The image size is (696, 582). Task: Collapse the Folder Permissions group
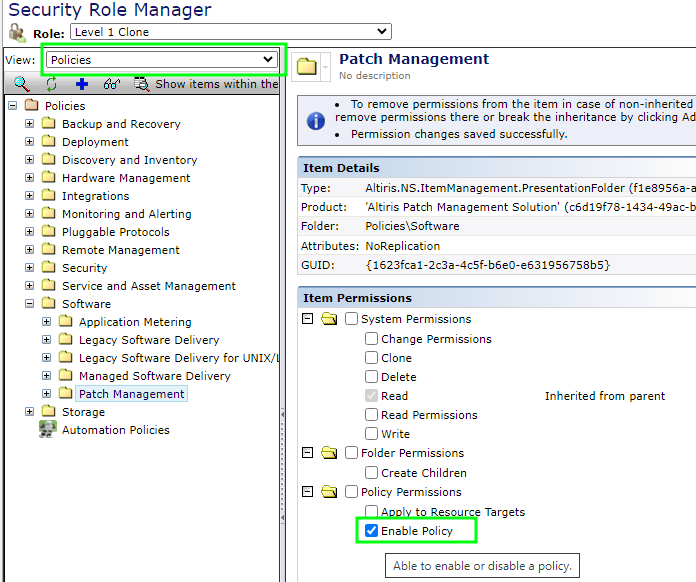(308, 452)
